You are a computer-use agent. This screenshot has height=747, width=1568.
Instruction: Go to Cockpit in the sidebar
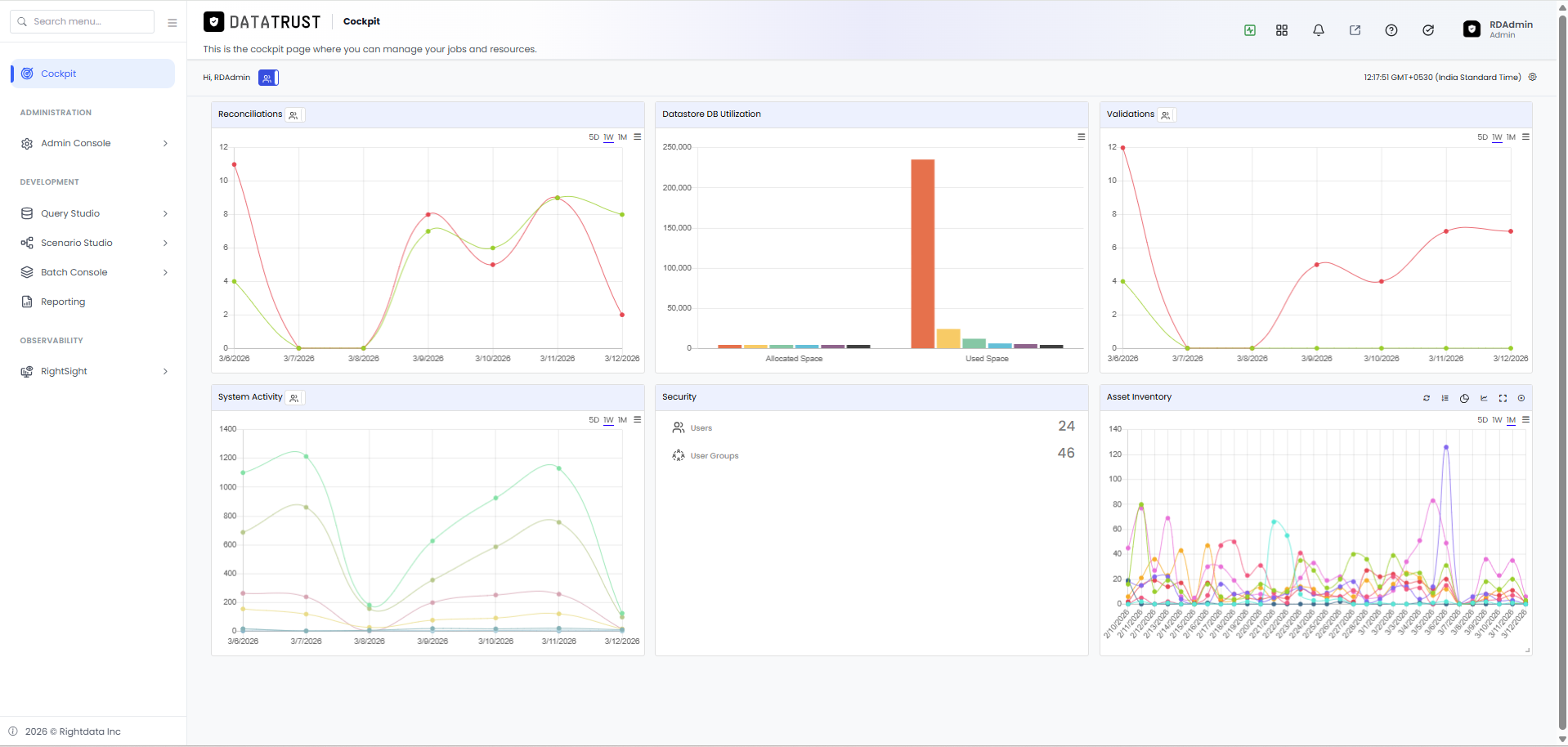[x=93, y=74]
